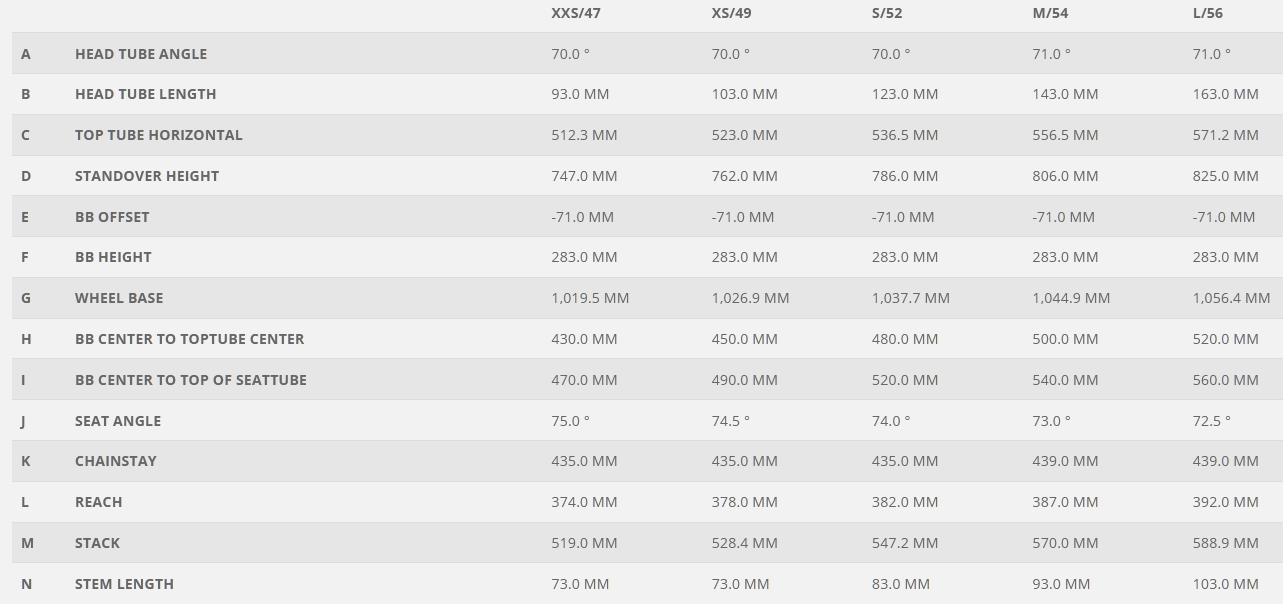Viewport: 1283px width, 604px height.
Task: Select the XS/49 size column header
Action: click(x=731, y=13)
